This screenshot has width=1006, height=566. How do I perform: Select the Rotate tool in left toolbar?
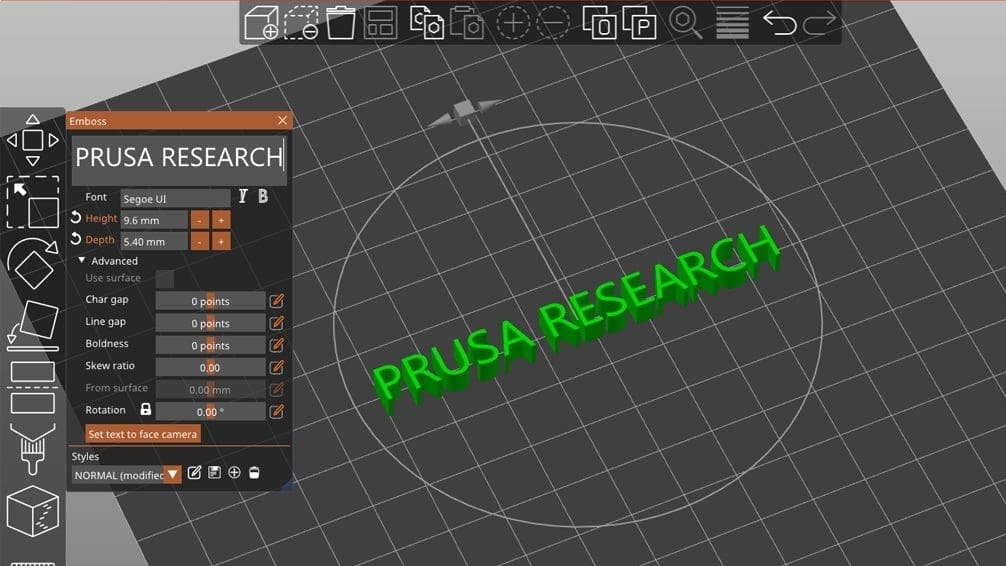tap(33, 263)
